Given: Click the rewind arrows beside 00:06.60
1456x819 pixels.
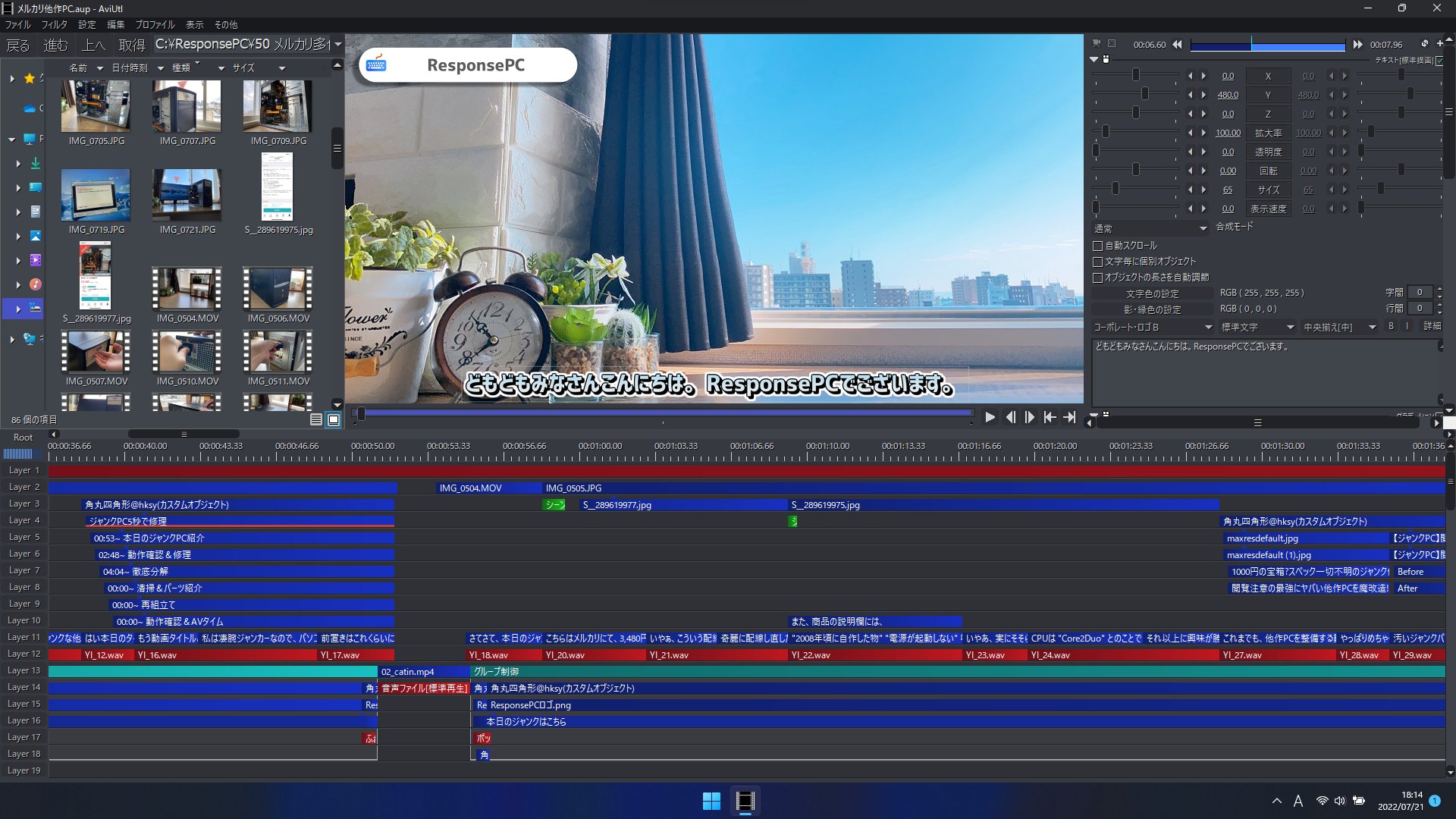Looking at the screenshot, I should [1177, 45].
